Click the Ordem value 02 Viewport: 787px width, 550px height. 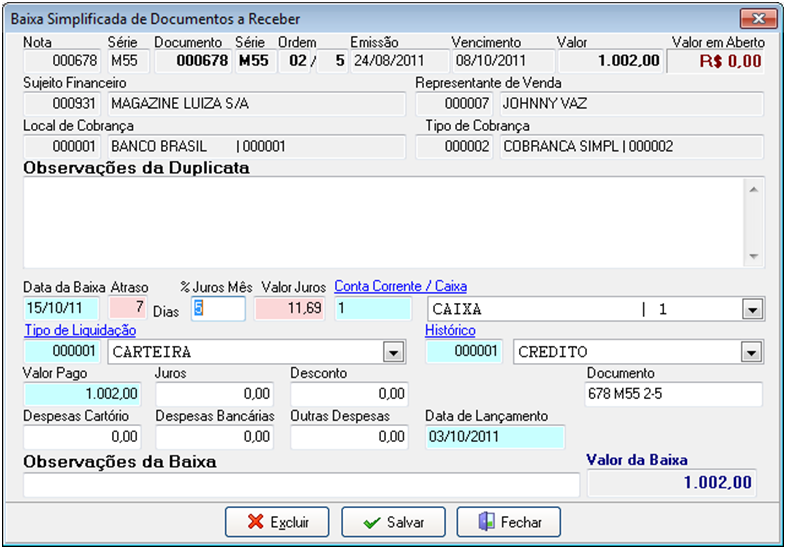(297, 61)
